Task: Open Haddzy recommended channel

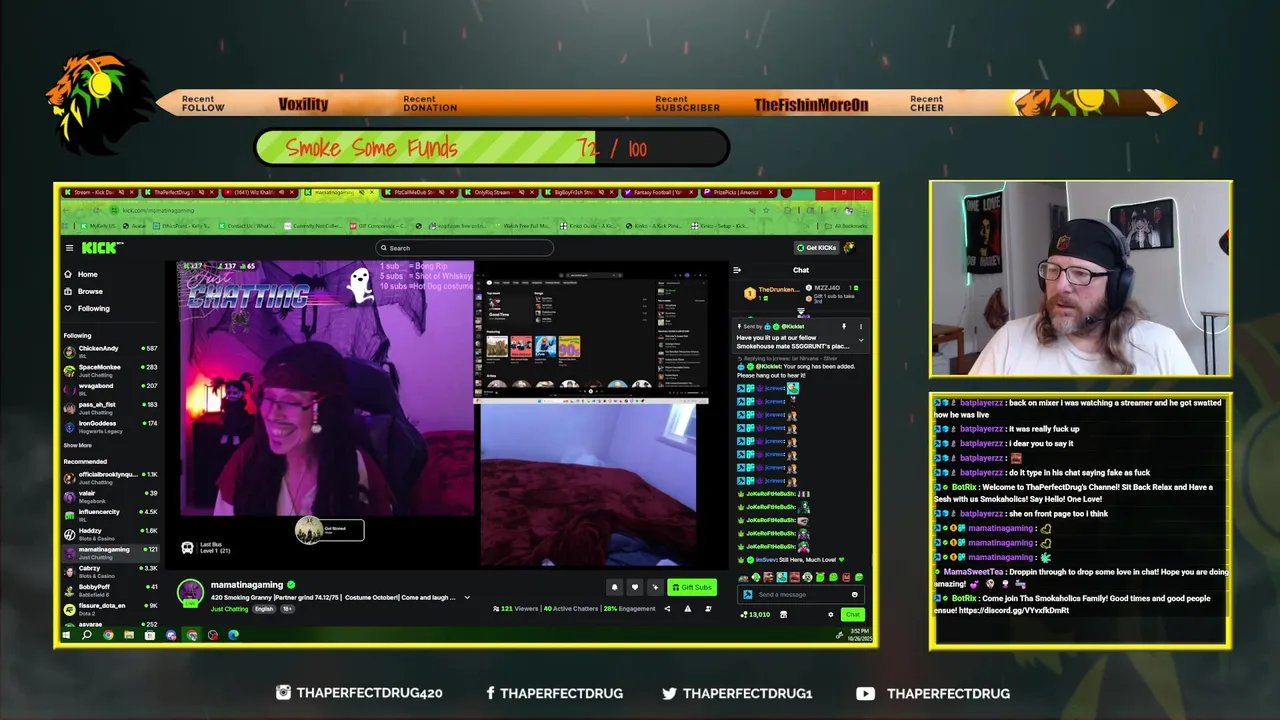Action: tap(110, 533)
